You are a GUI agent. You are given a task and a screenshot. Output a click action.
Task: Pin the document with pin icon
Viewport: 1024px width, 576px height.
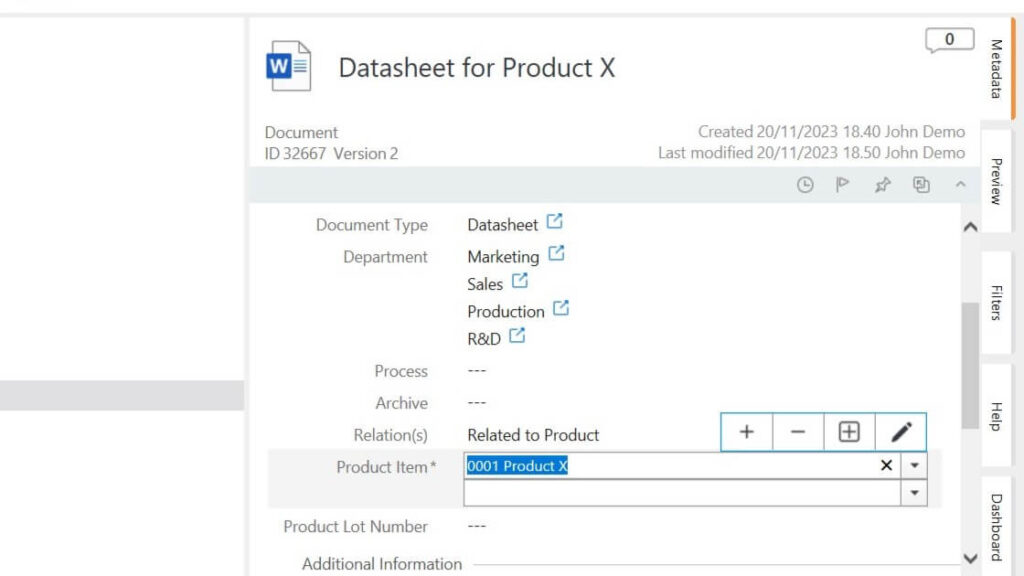882,185
